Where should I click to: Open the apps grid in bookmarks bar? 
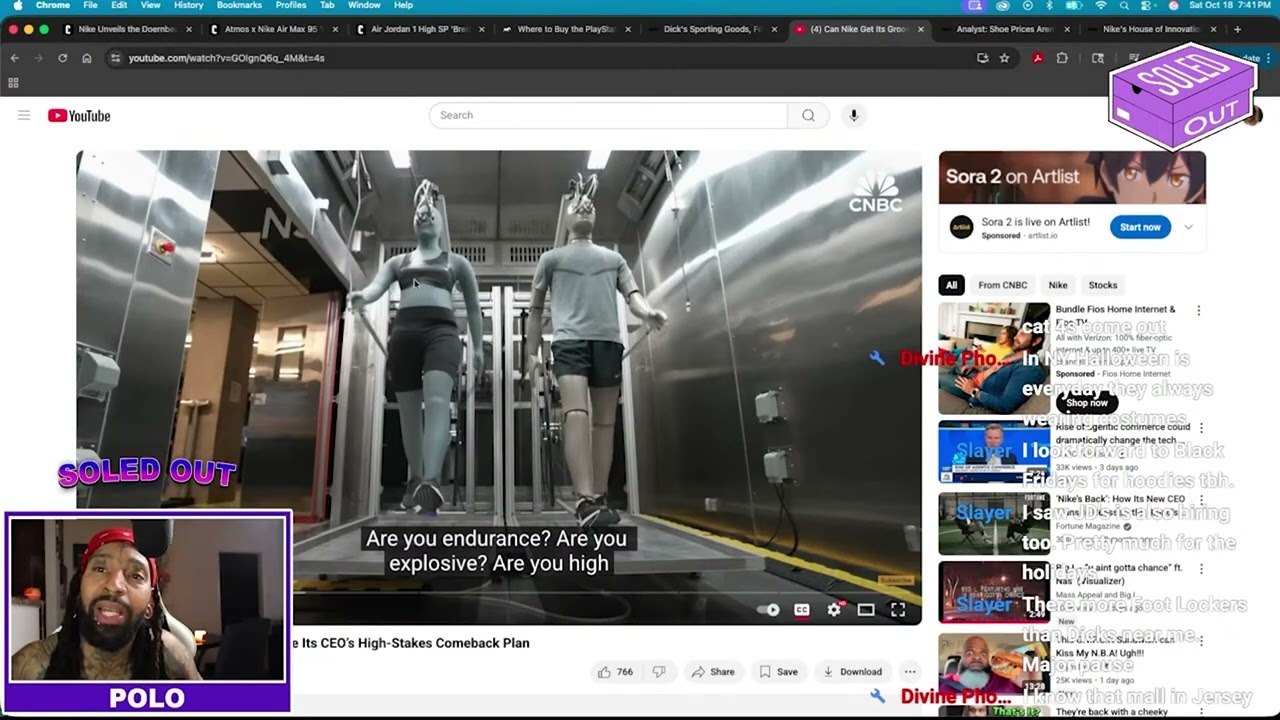[x=13, y=83]
